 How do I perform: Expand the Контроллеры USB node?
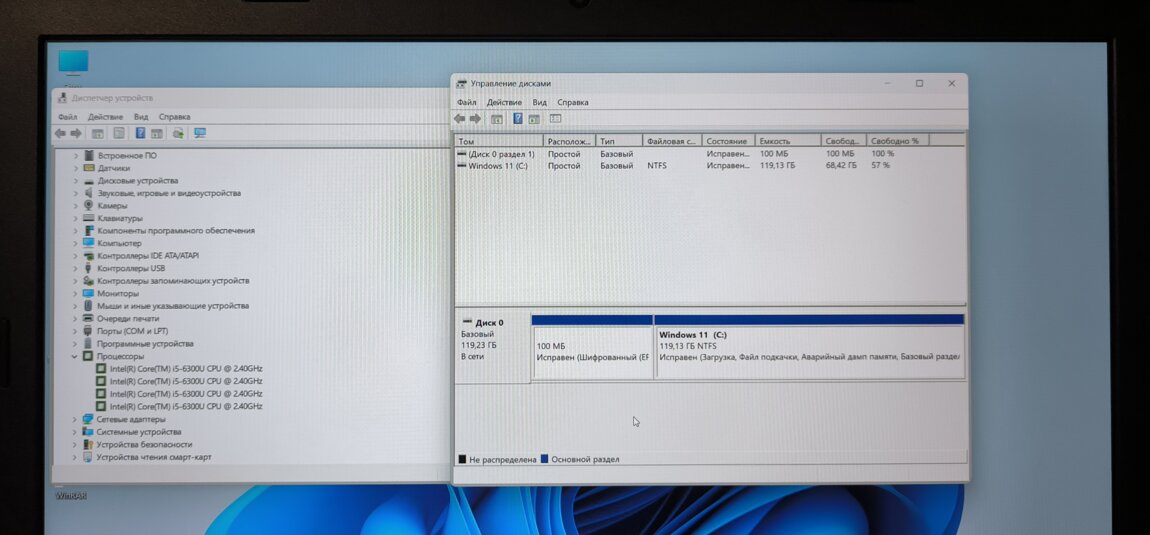click(x=75, y=268)
